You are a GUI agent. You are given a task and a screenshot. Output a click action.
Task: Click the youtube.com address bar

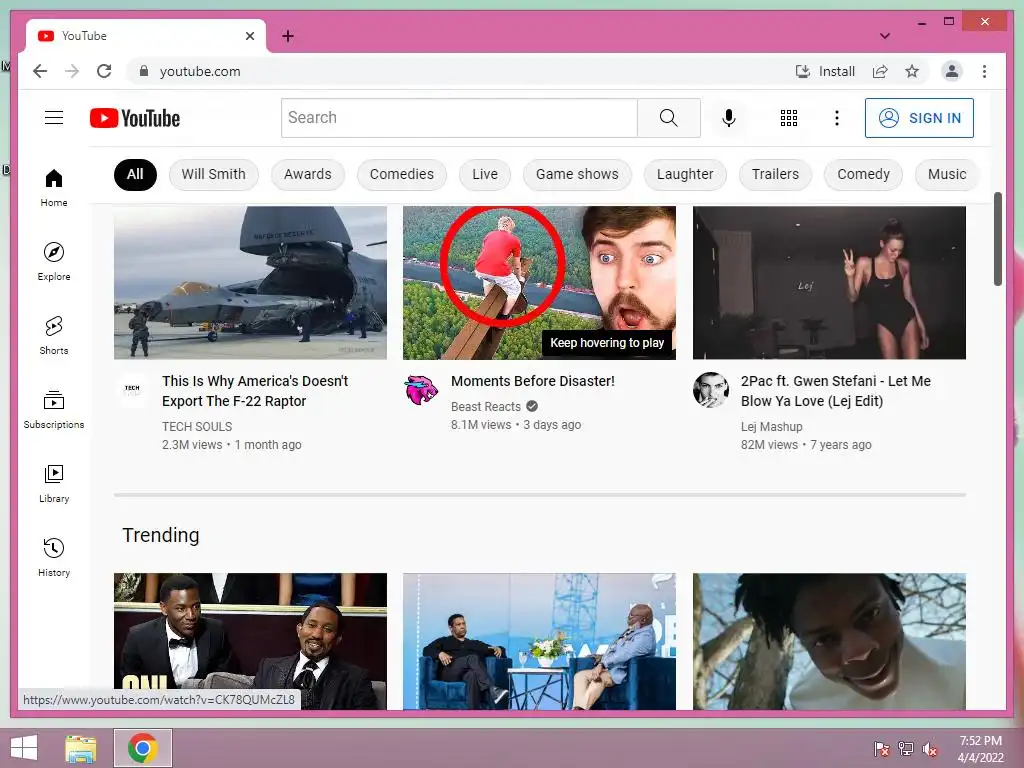coord(457,71)
